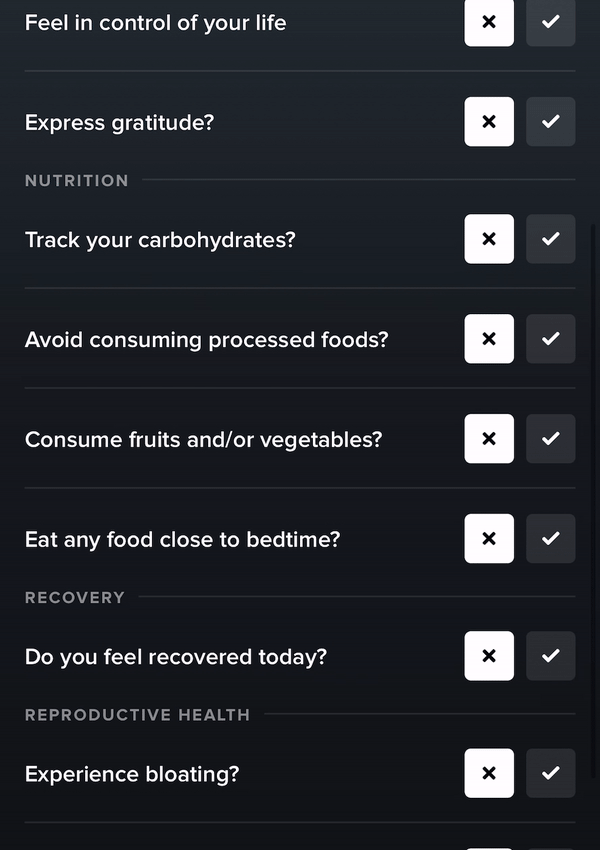Click the Nutrition section header
600x850 pixels.
click(x=77, y=181)
